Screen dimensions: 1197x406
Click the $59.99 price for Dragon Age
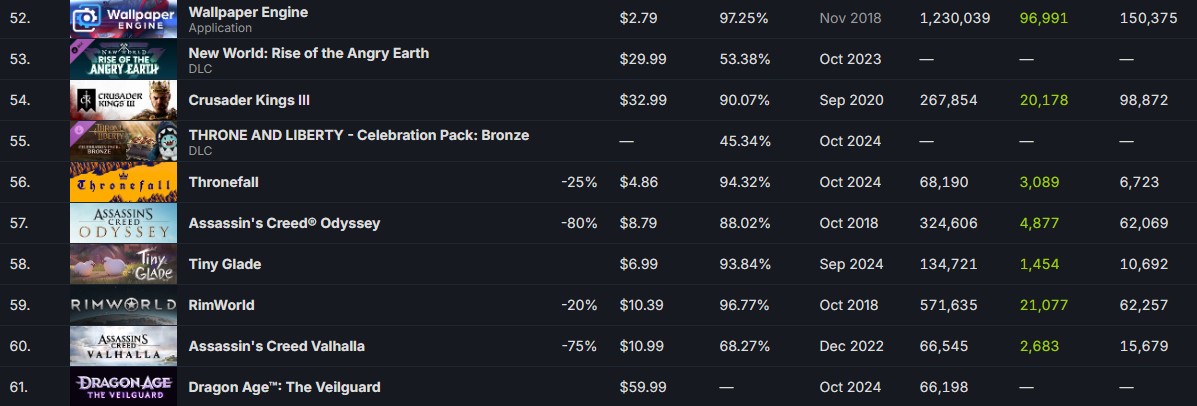638,388
